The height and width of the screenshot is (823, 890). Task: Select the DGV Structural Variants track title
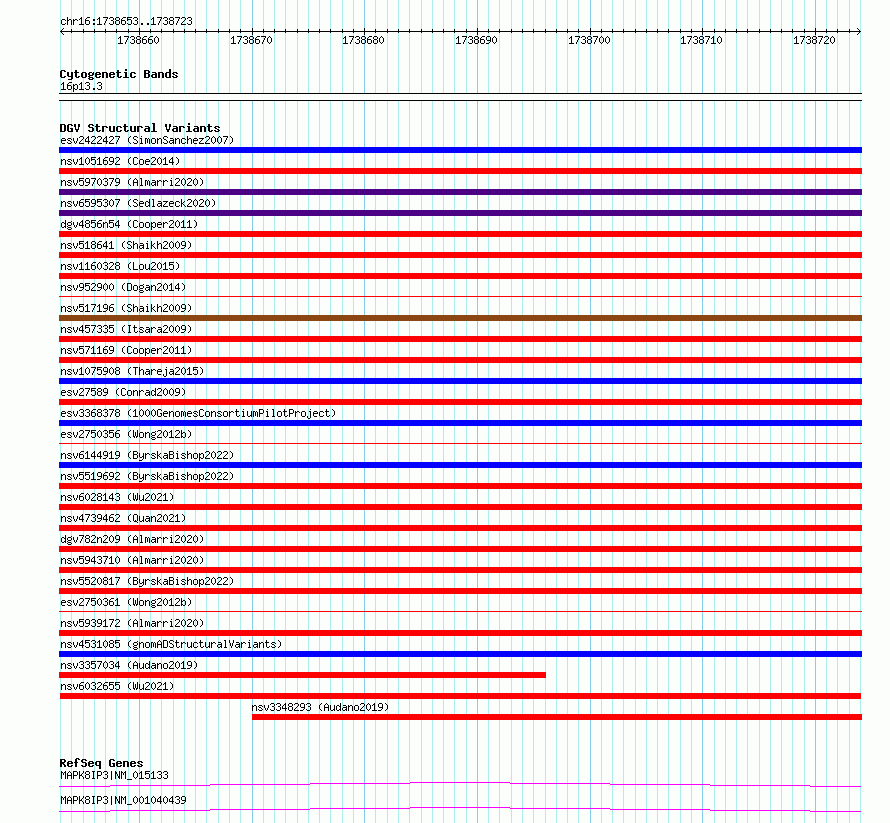[x=140, y=128]
